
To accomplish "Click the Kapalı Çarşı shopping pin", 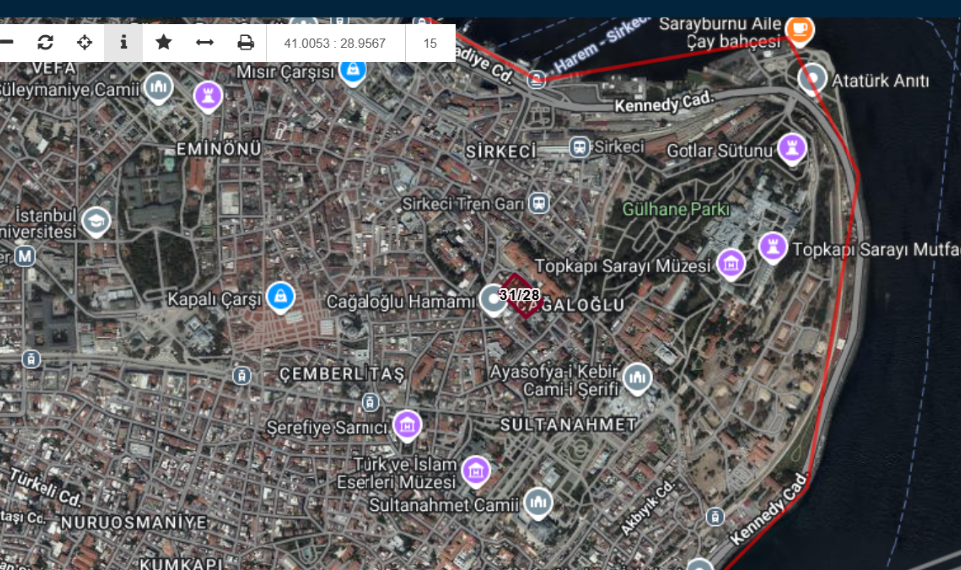I will click(x=281, y=296).
